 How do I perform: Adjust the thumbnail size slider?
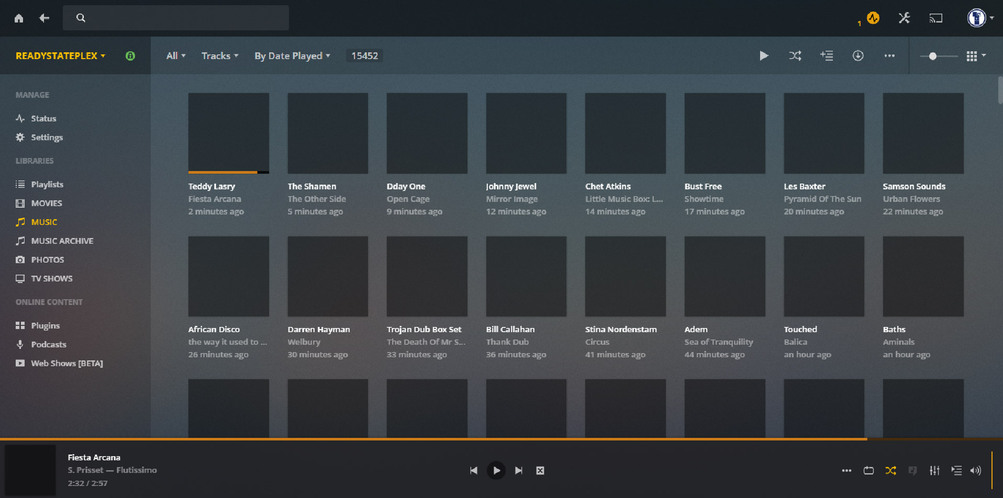tap(933, 56)
